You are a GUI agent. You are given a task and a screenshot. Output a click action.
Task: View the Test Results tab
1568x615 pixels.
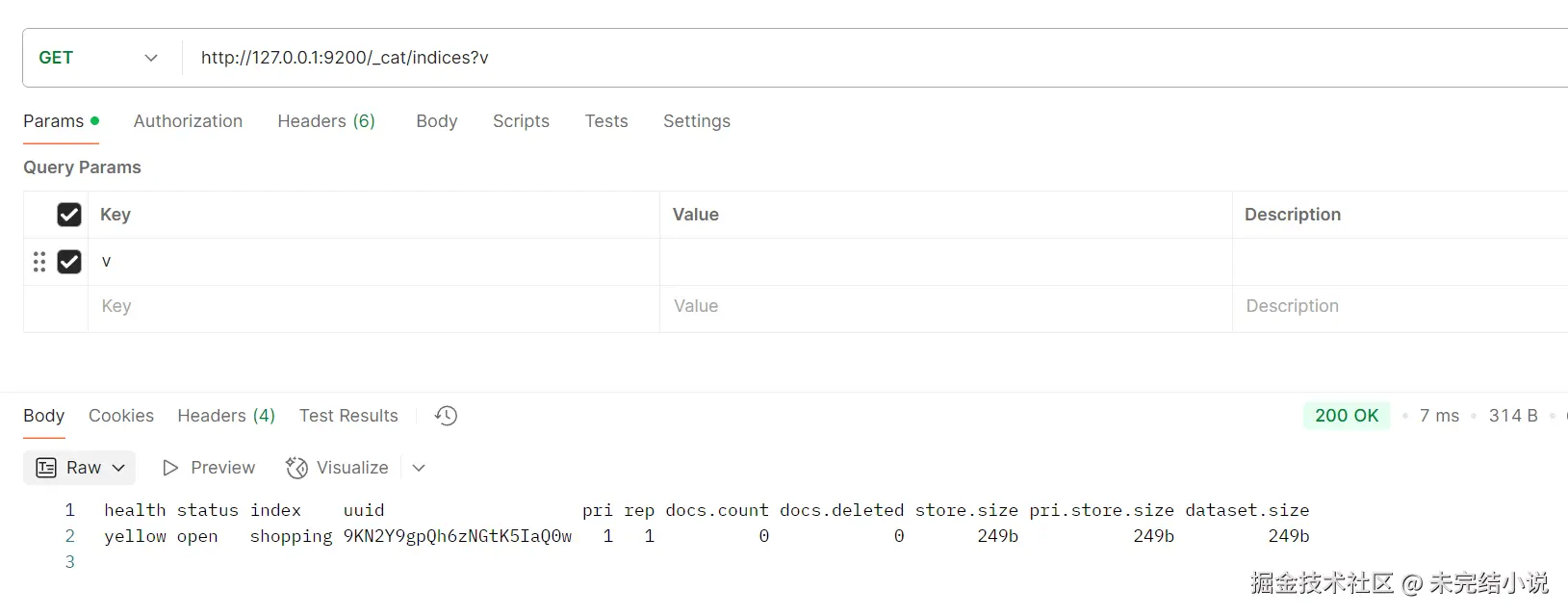pos(348,416)
